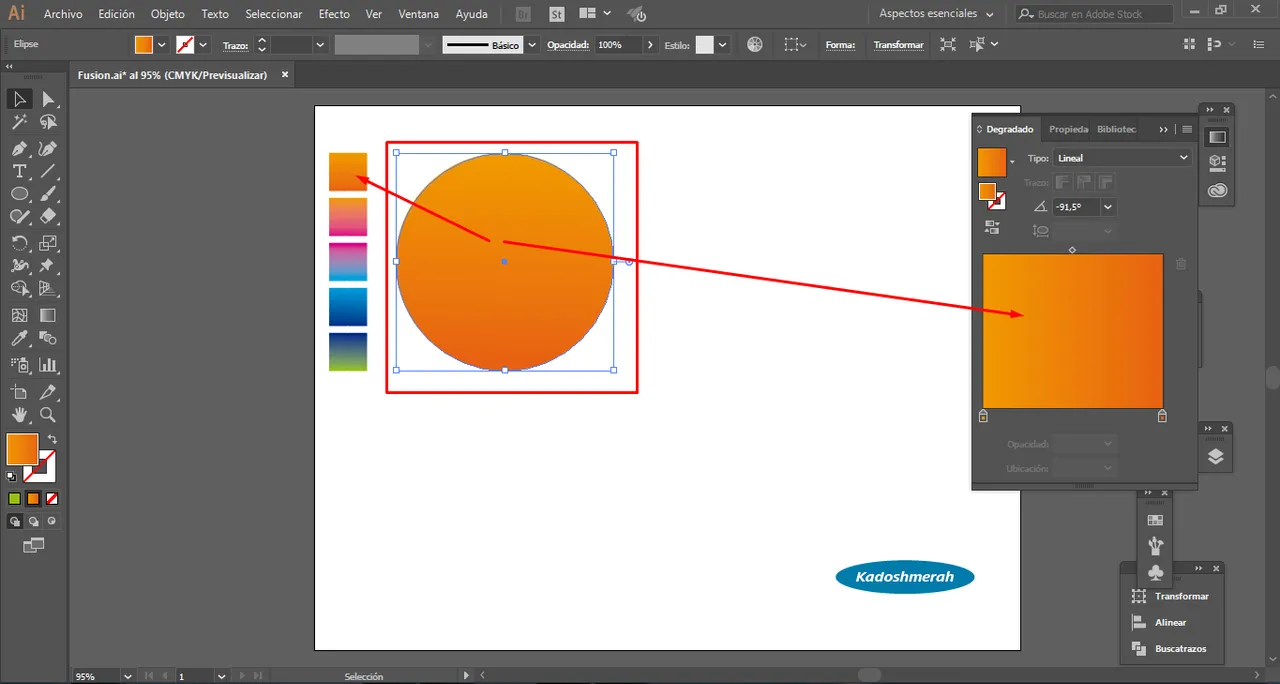Set paint mode to None in toolbar
Image resolution: width=1280 pixels, height=684 pixels.
coord(52,498)
